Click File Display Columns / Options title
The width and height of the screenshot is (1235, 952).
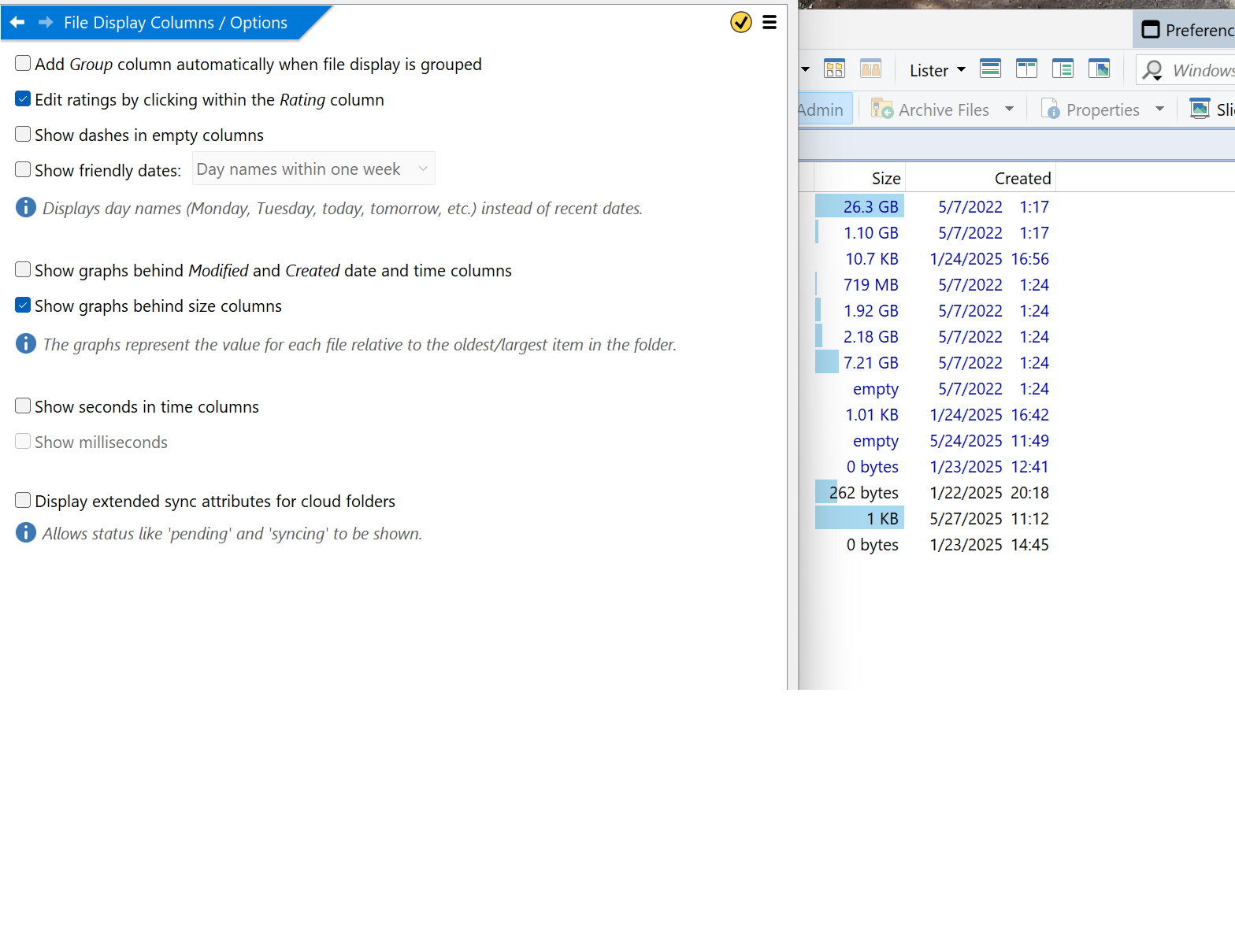click(x=176, y=22)
